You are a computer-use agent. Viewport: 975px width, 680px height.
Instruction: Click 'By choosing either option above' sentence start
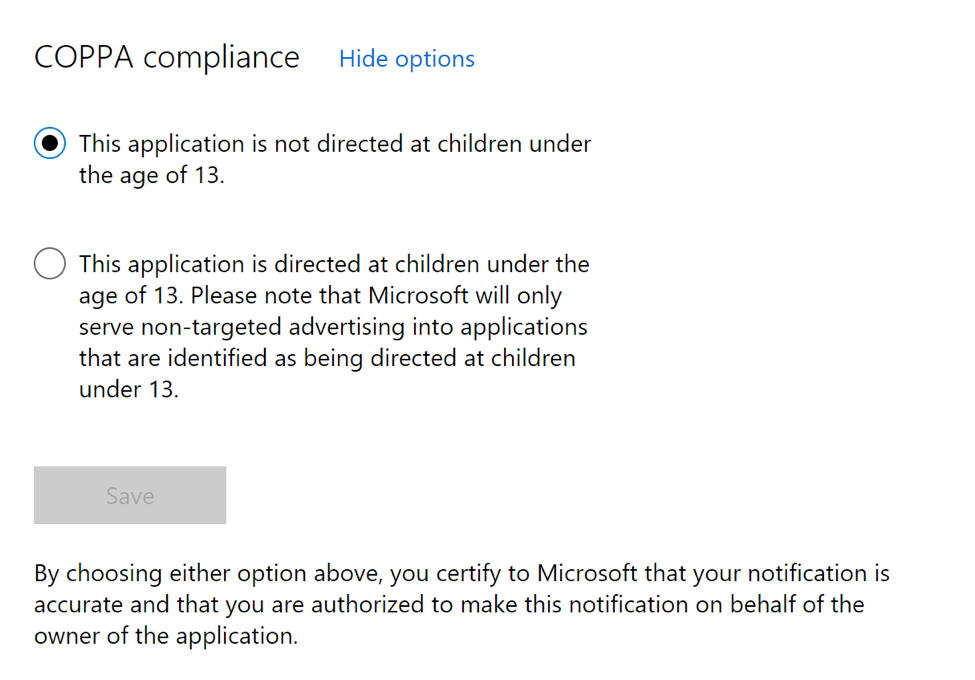(208, 573)
